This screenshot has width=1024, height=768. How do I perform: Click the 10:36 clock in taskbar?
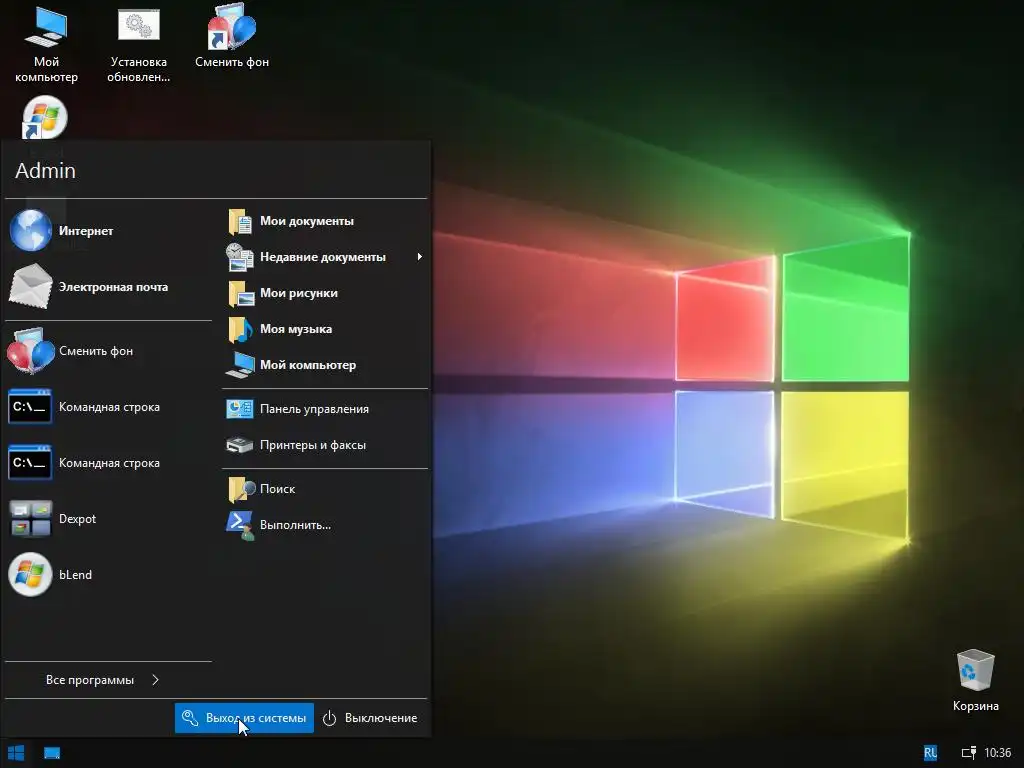click(997, 753)
